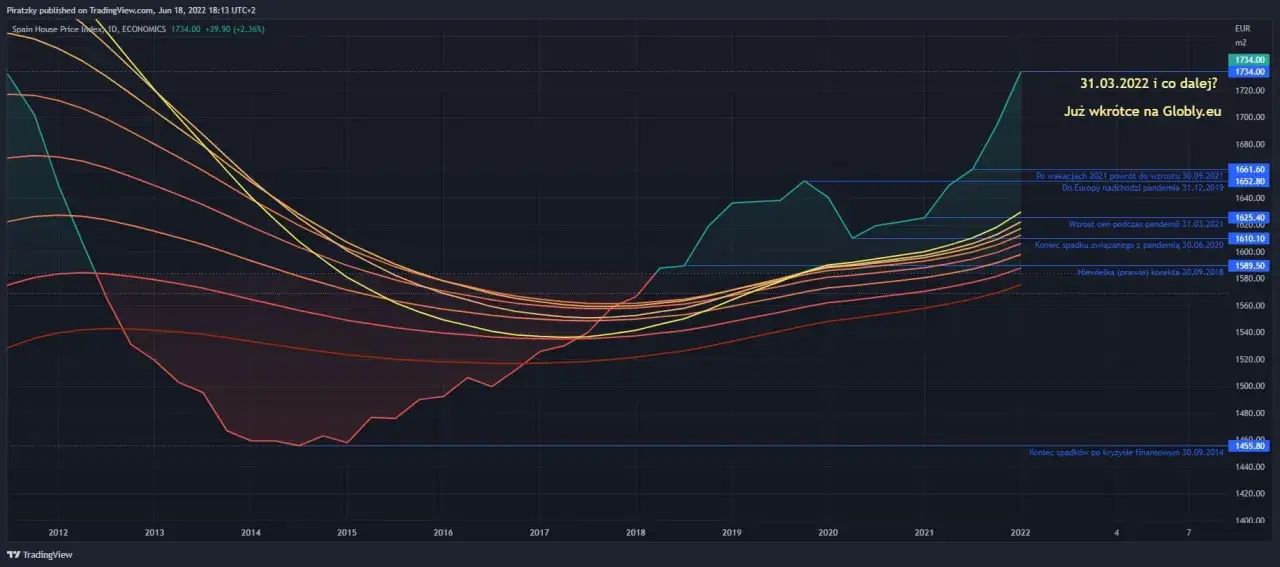The height and width of the screenshot is (567, 1280).
Task: Click the 1610.10 horizontal line price tag
Action: click(1250, 238)
